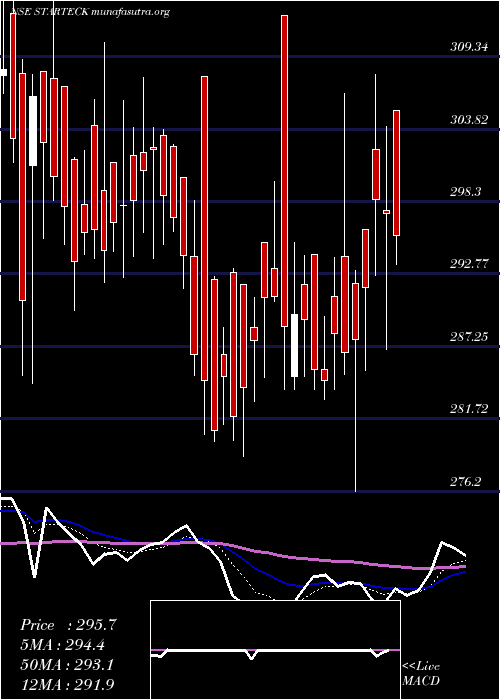Click inside the MACD indicator box

tap(275, 650)
